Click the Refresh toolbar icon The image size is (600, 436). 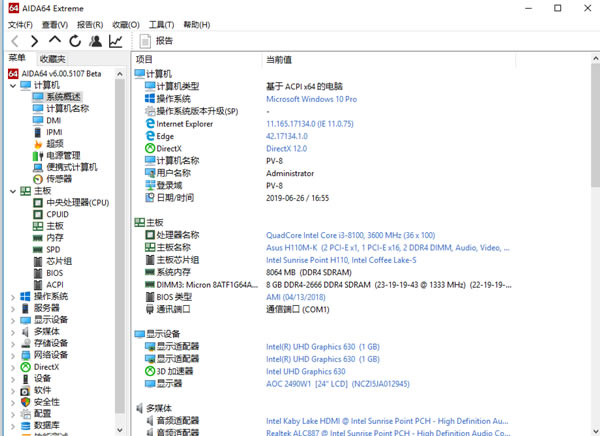(x=76, y=41)
